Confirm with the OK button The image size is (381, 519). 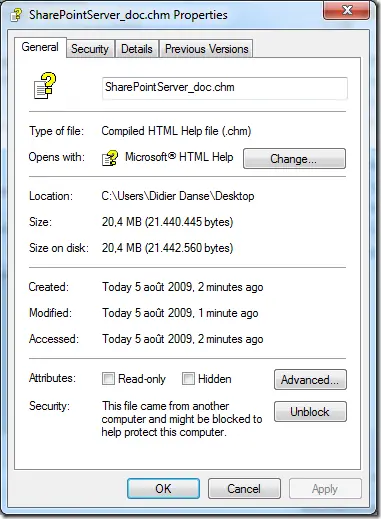point(163,489)
